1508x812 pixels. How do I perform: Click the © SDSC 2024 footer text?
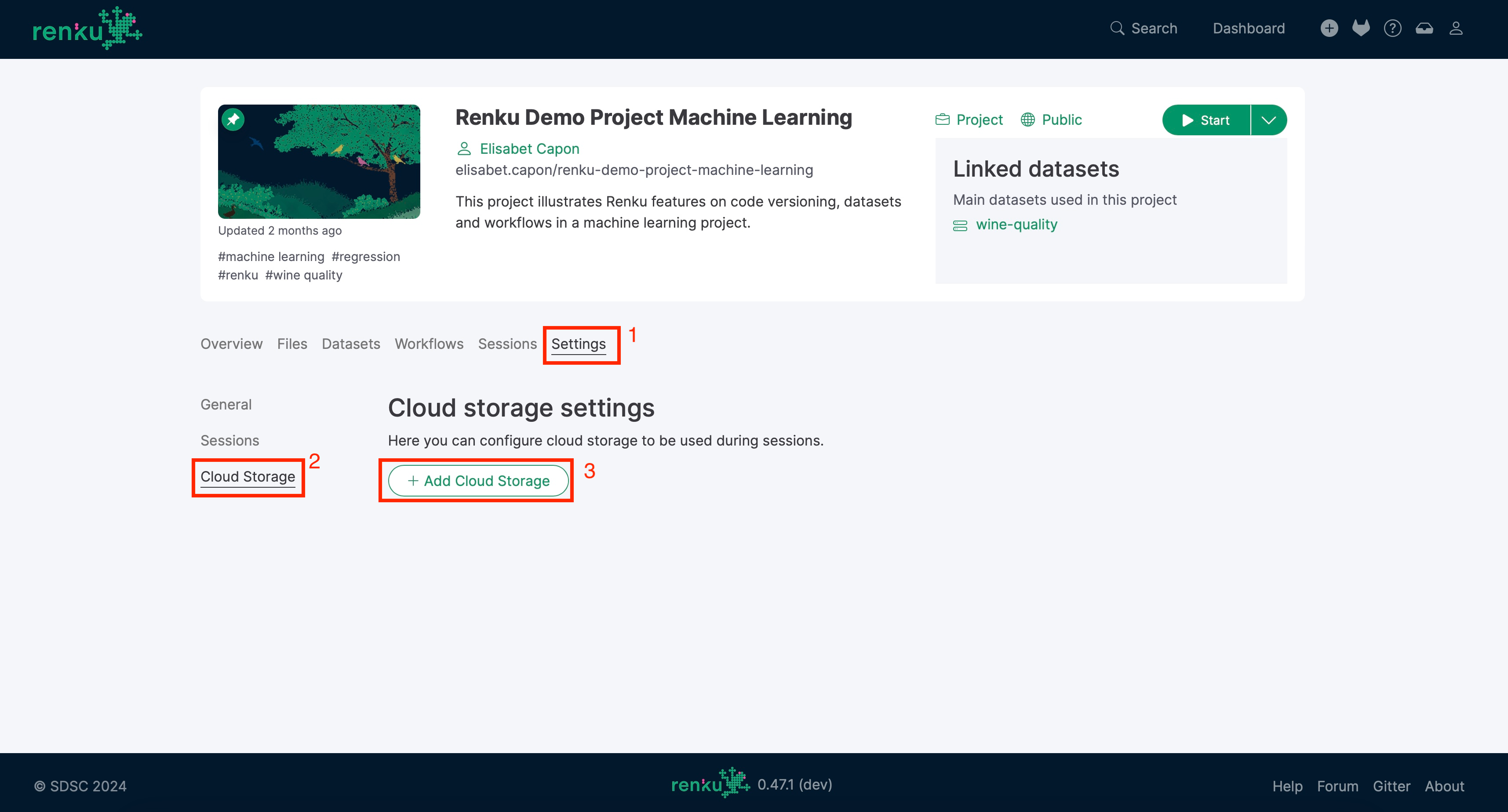[80, 786]
